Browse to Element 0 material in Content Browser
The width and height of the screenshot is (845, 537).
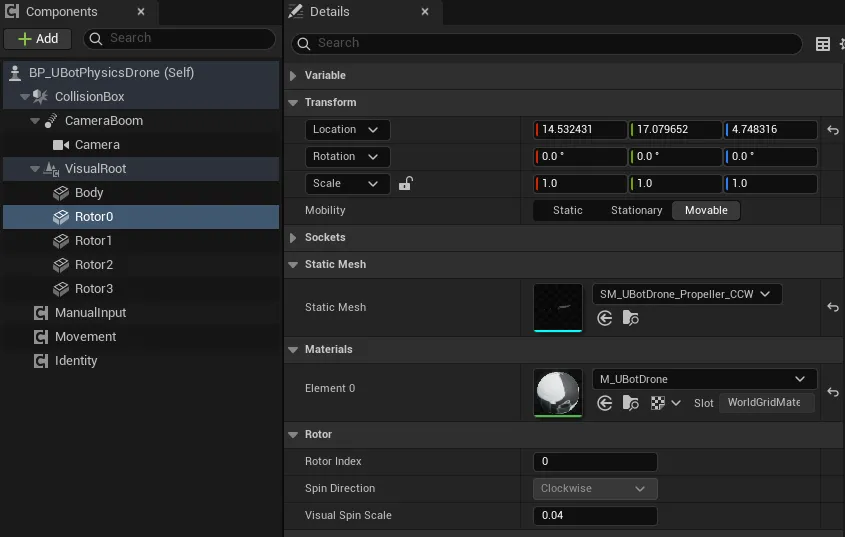(x=631, y=403)
